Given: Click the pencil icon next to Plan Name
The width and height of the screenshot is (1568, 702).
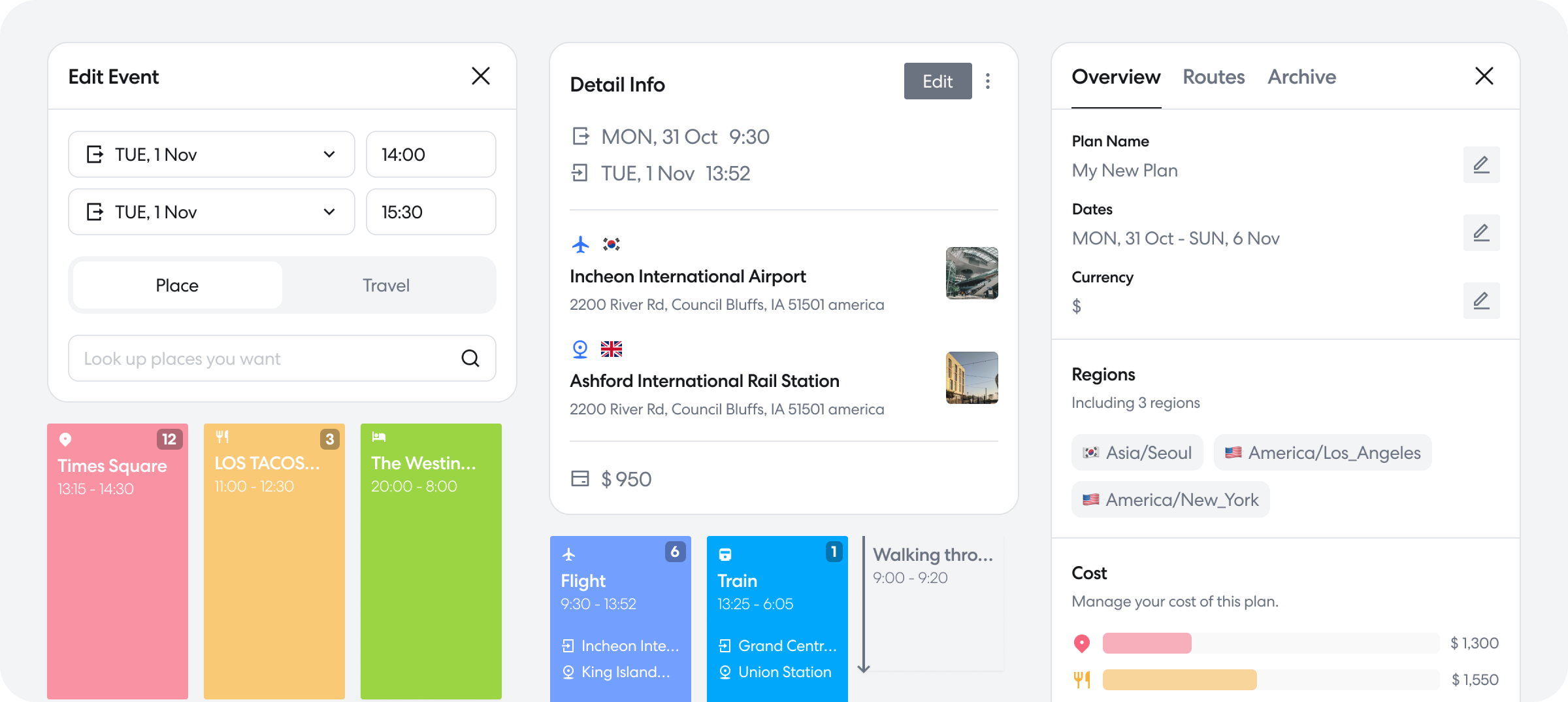Looking at the screenshot, I should tap(1481, 165).
